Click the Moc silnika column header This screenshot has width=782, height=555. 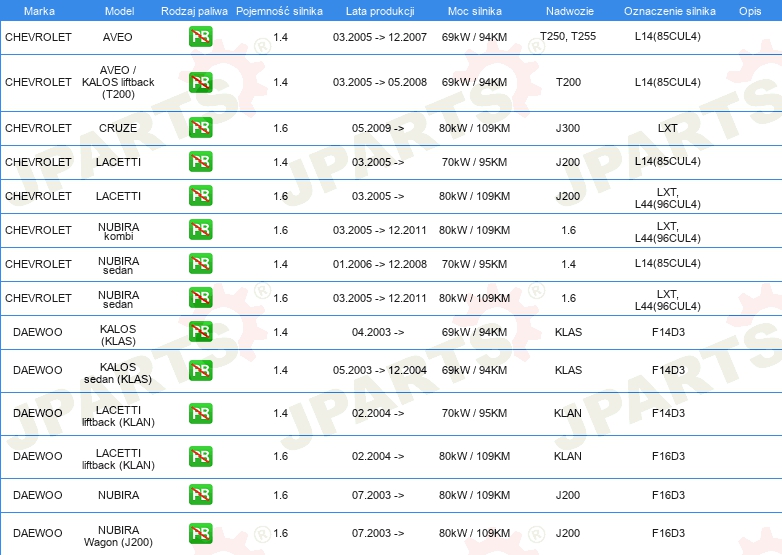(475, 10)
